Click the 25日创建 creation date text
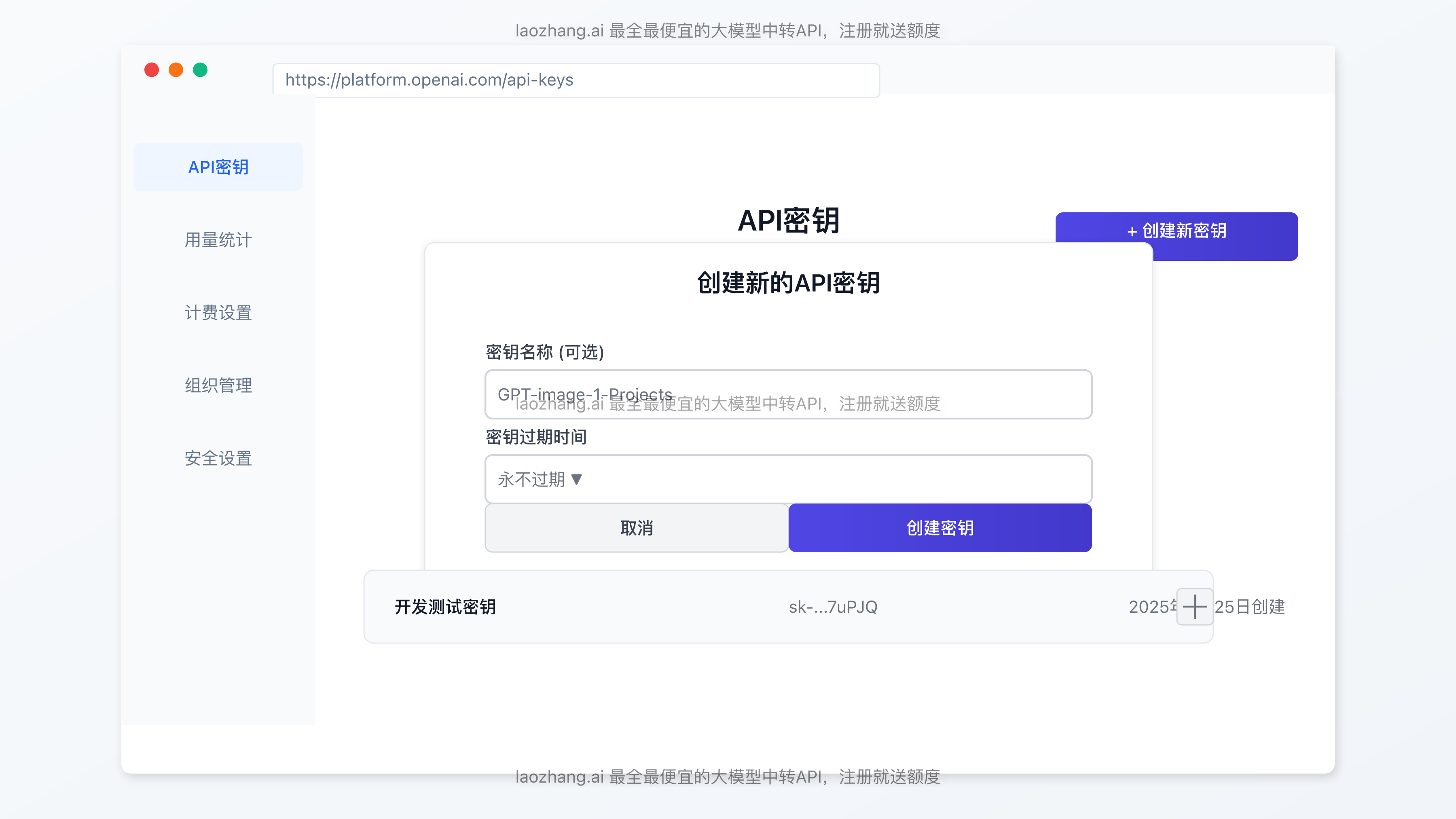1456x819 pixels. [1250, 607]
